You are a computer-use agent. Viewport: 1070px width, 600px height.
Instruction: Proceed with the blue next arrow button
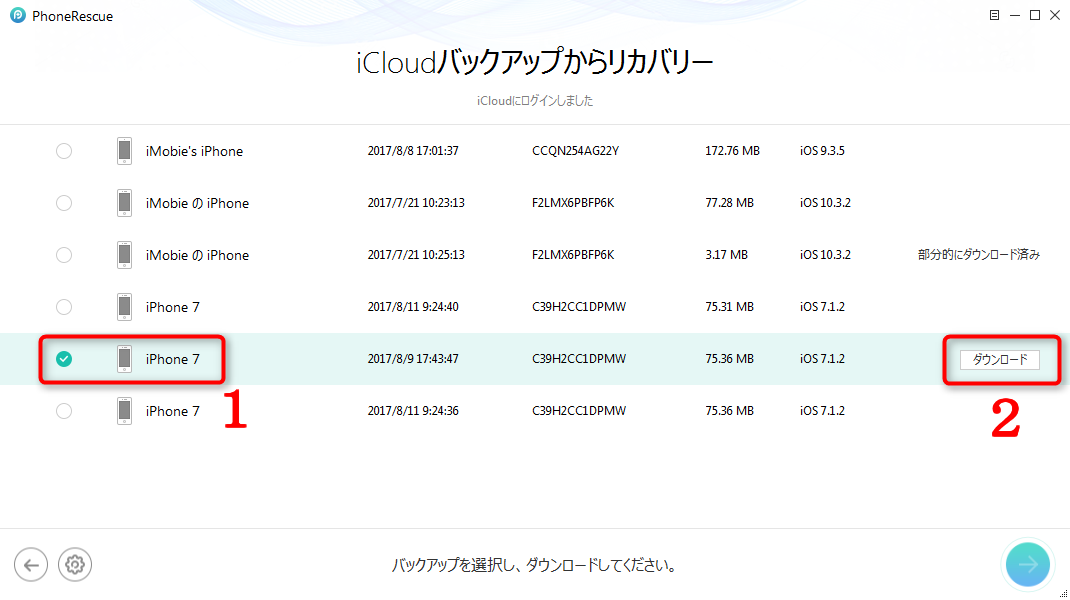coord(1028,565)
